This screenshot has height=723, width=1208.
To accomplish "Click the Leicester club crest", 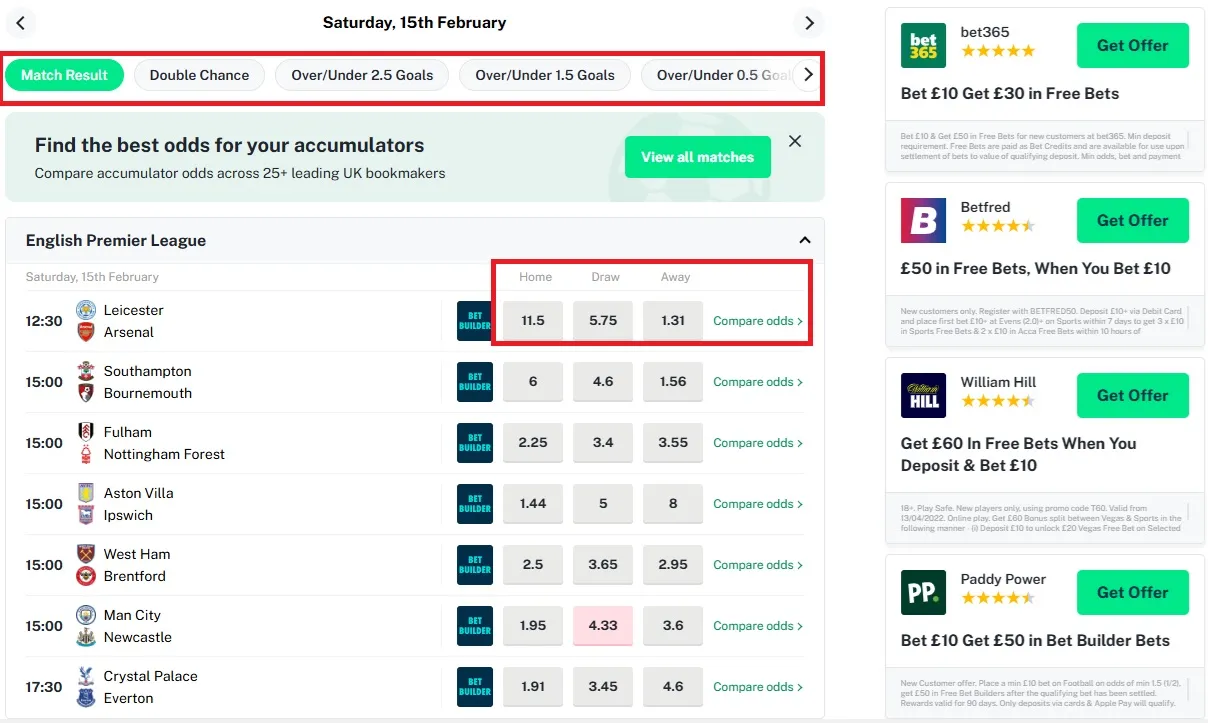I will 86,310.
